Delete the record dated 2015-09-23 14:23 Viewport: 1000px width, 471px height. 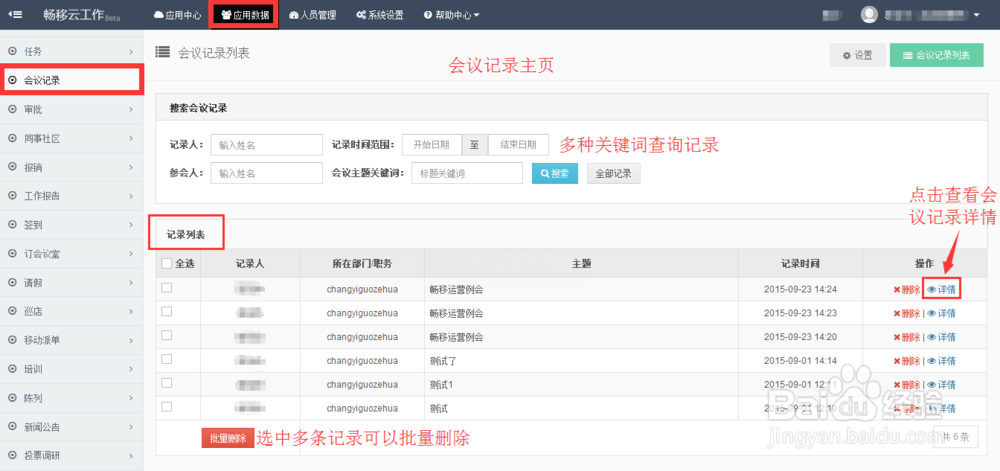906,314
